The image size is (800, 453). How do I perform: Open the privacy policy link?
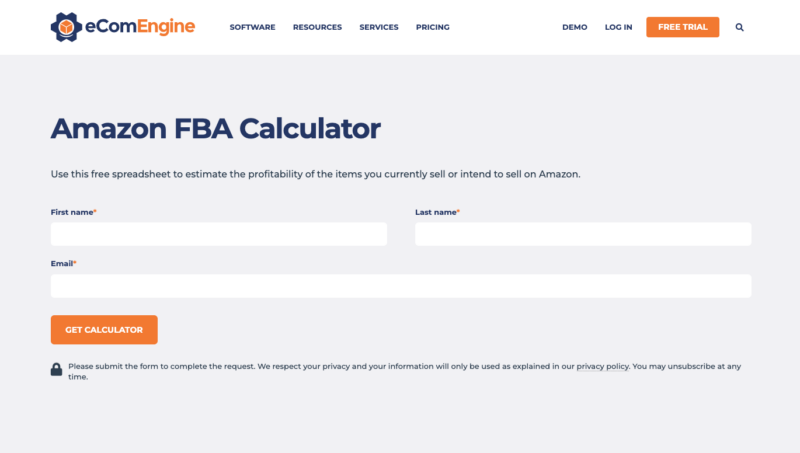point(603,366)
